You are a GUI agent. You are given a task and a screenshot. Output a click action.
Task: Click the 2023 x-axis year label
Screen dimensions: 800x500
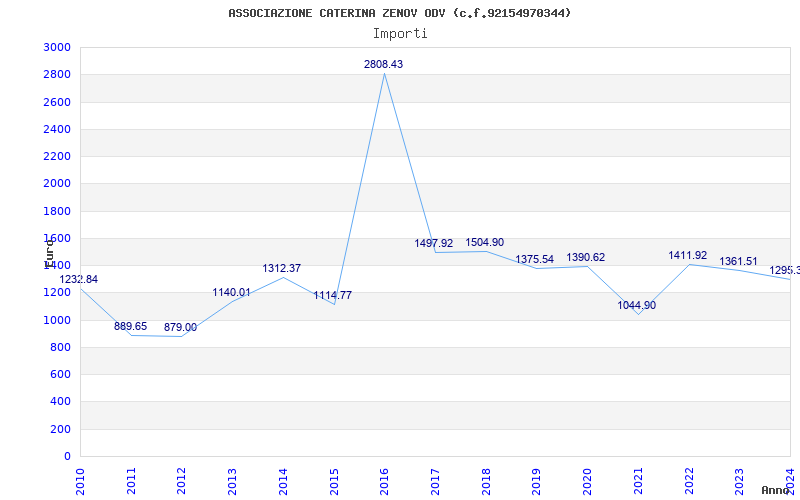point(739,481)
